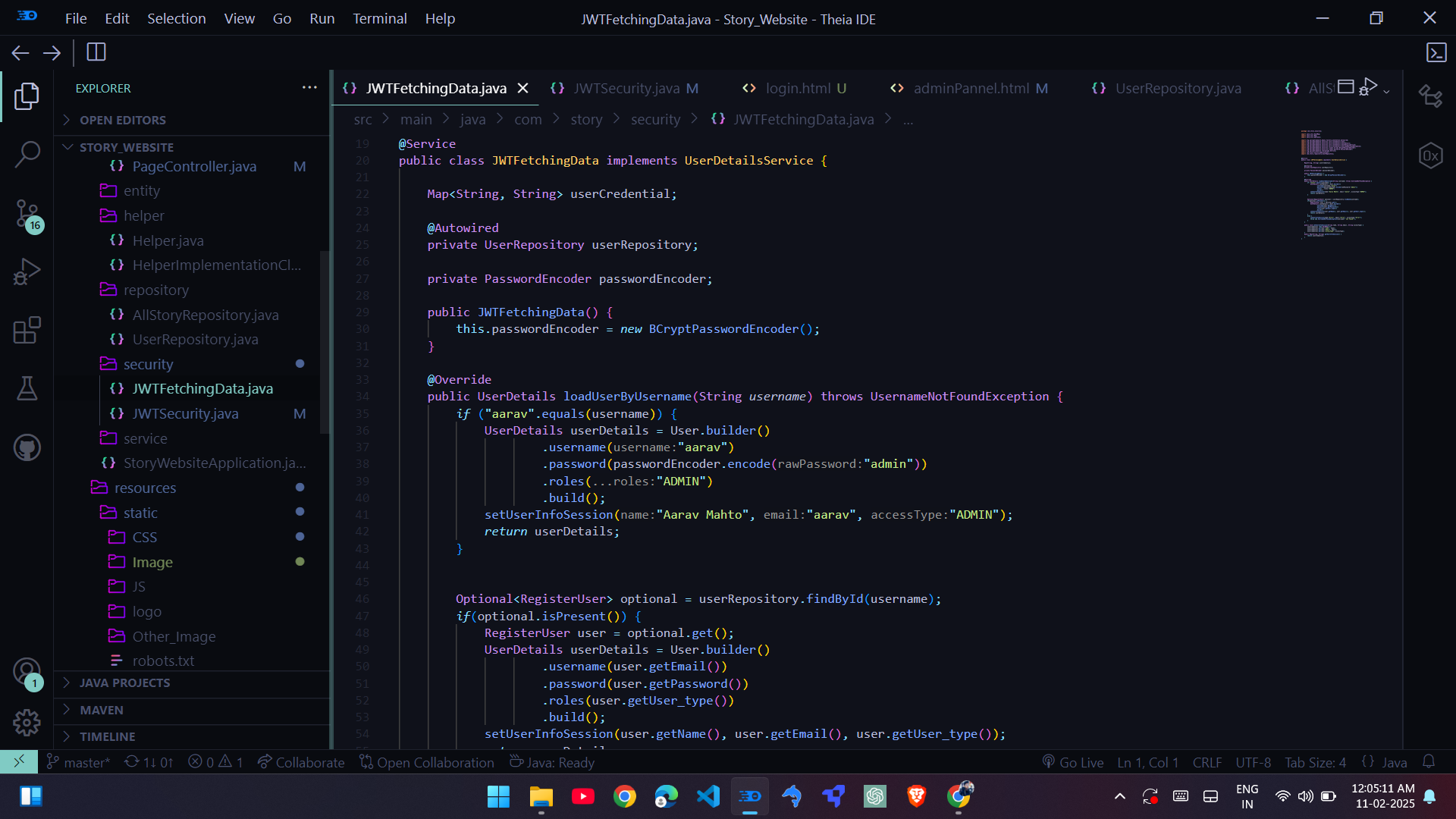Collapse the STORY_WEBSITE tree
This screenshot has height=819, width=1456.
[127, 147]
